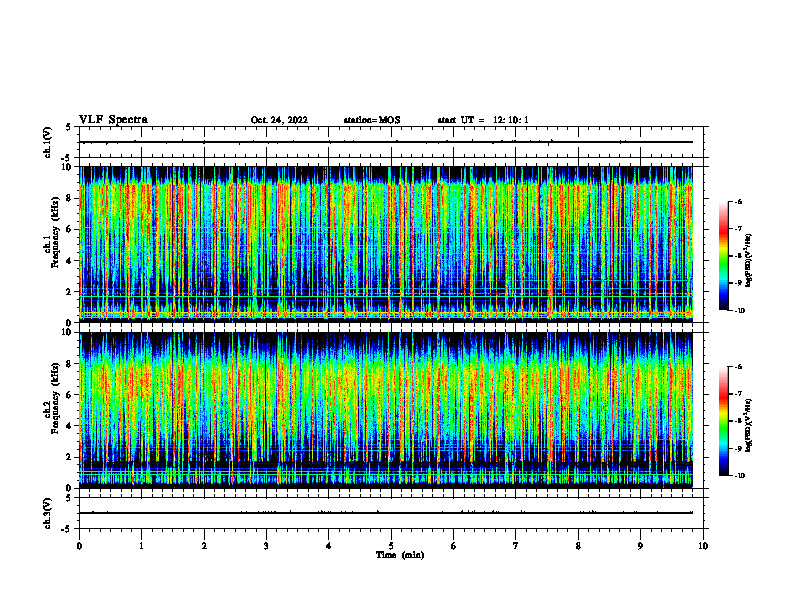Screen dimensions: 792x612
Task: Click time axis tick label "4"
Action: [329, 546]
